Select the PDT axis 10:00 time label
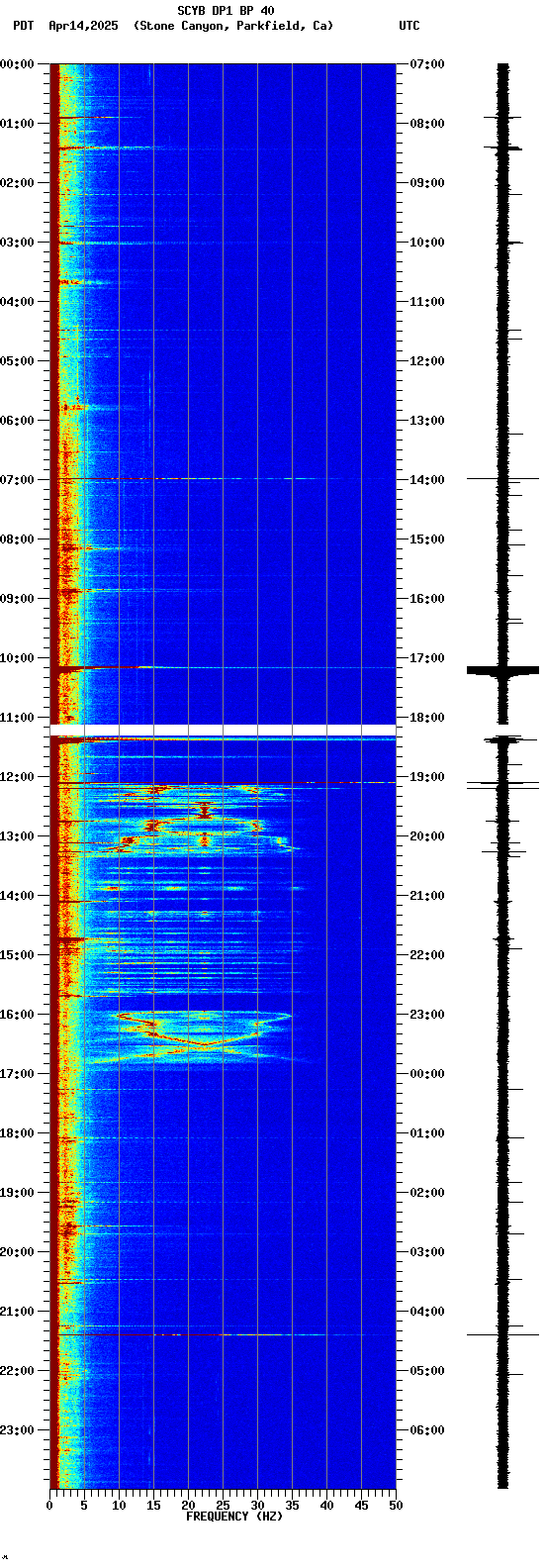Screen dimensions: 546x1568 18,658
